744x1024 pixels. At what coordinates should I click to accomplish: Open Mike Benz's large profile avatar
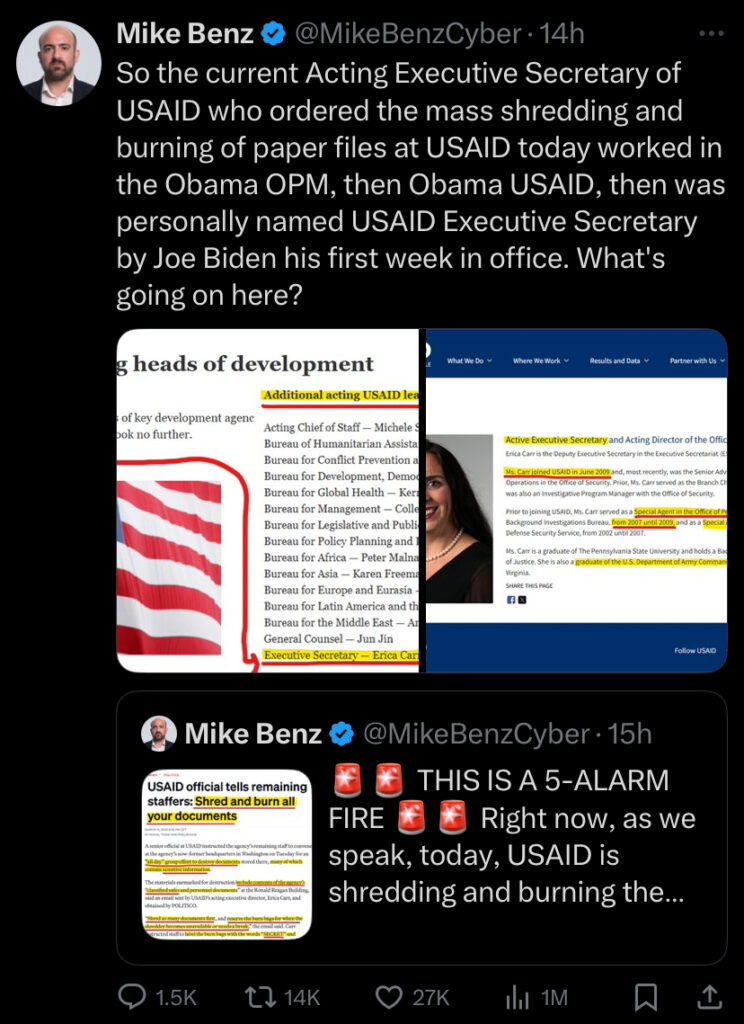click(58, 63)
